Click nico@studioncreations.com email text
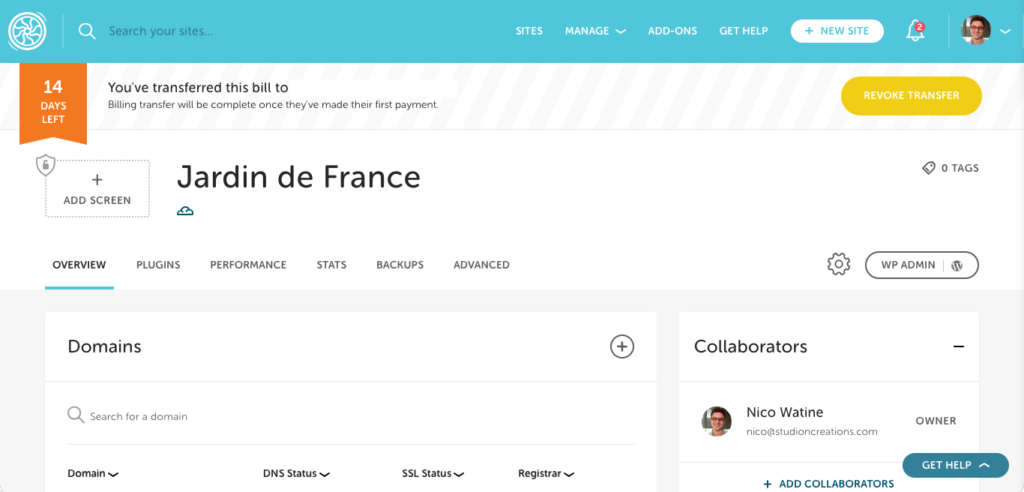The height and width of the screenshot is (492, 1024). click(812, 432)
